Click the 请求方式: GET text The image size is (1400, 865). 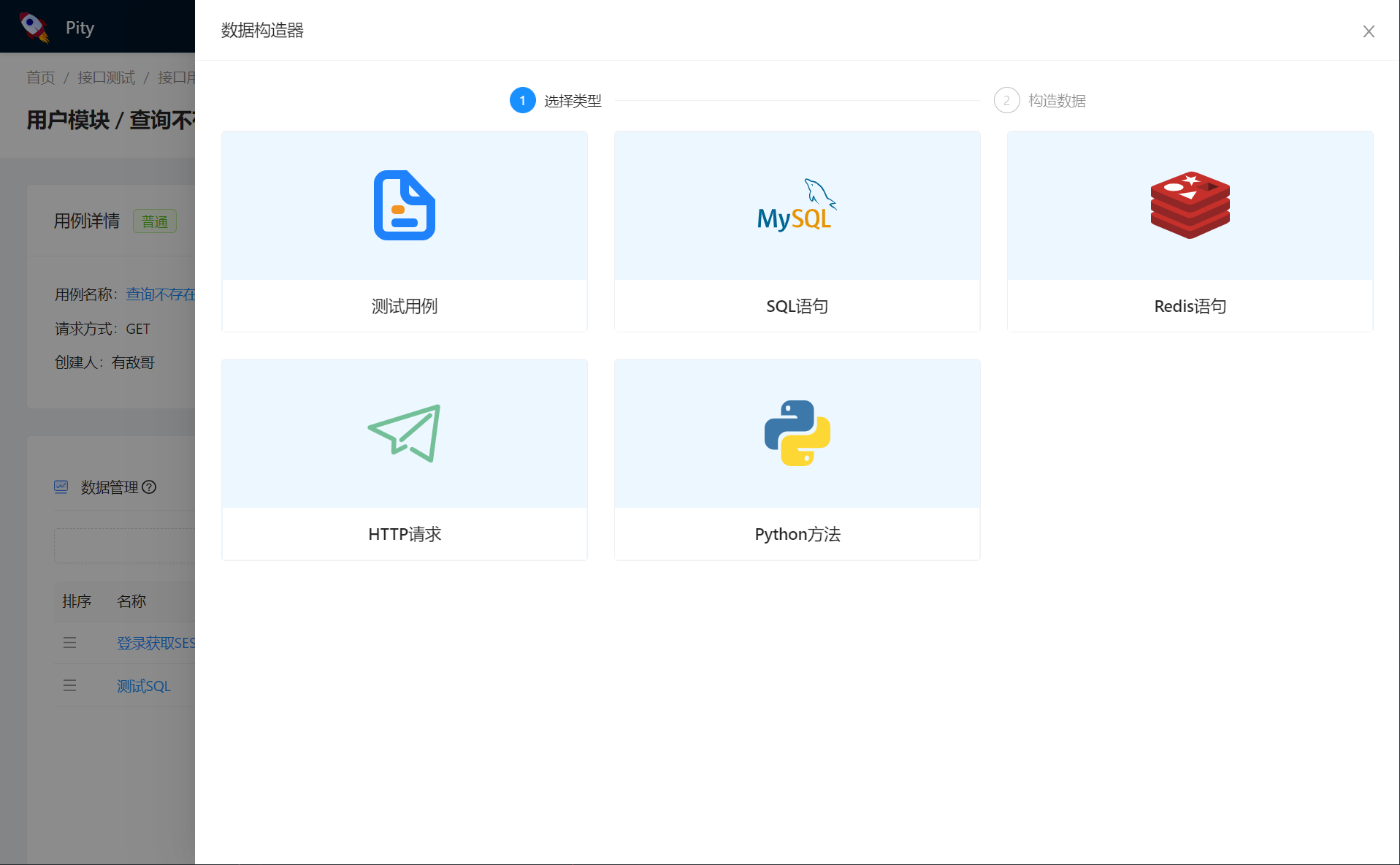[x=102, y=329]
